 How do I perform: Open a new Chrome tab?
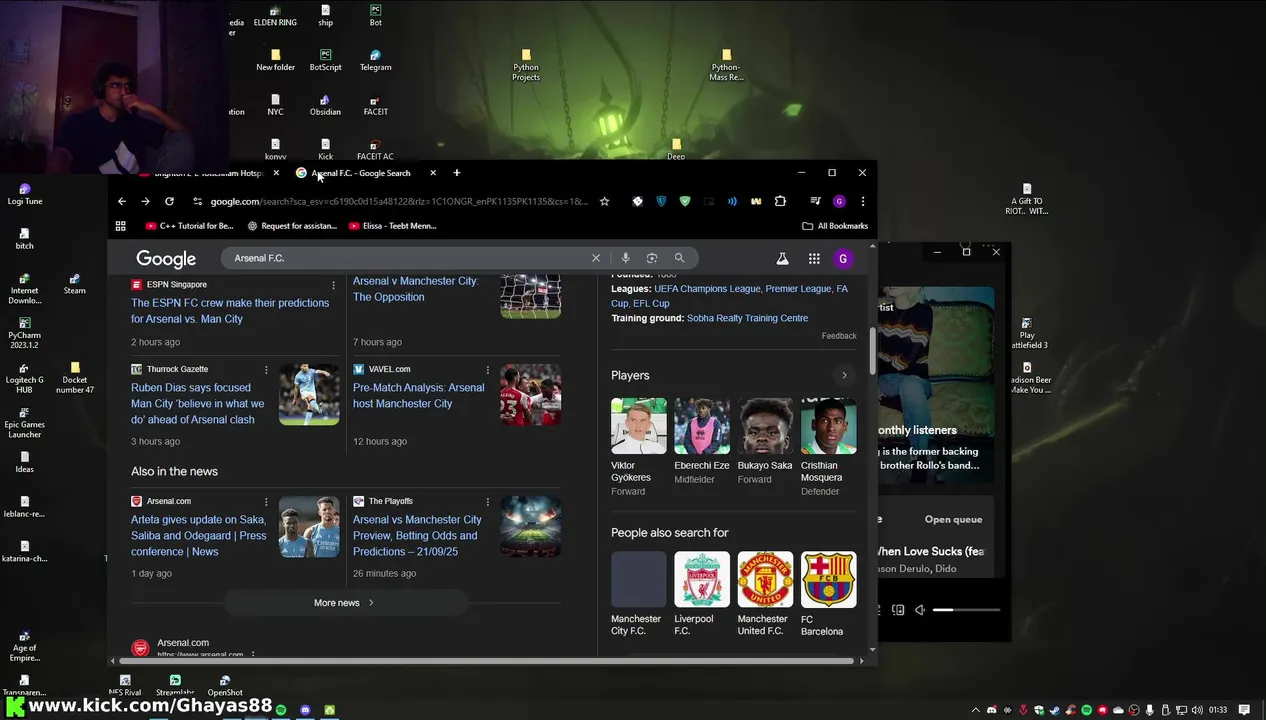(x=457, y=173)
